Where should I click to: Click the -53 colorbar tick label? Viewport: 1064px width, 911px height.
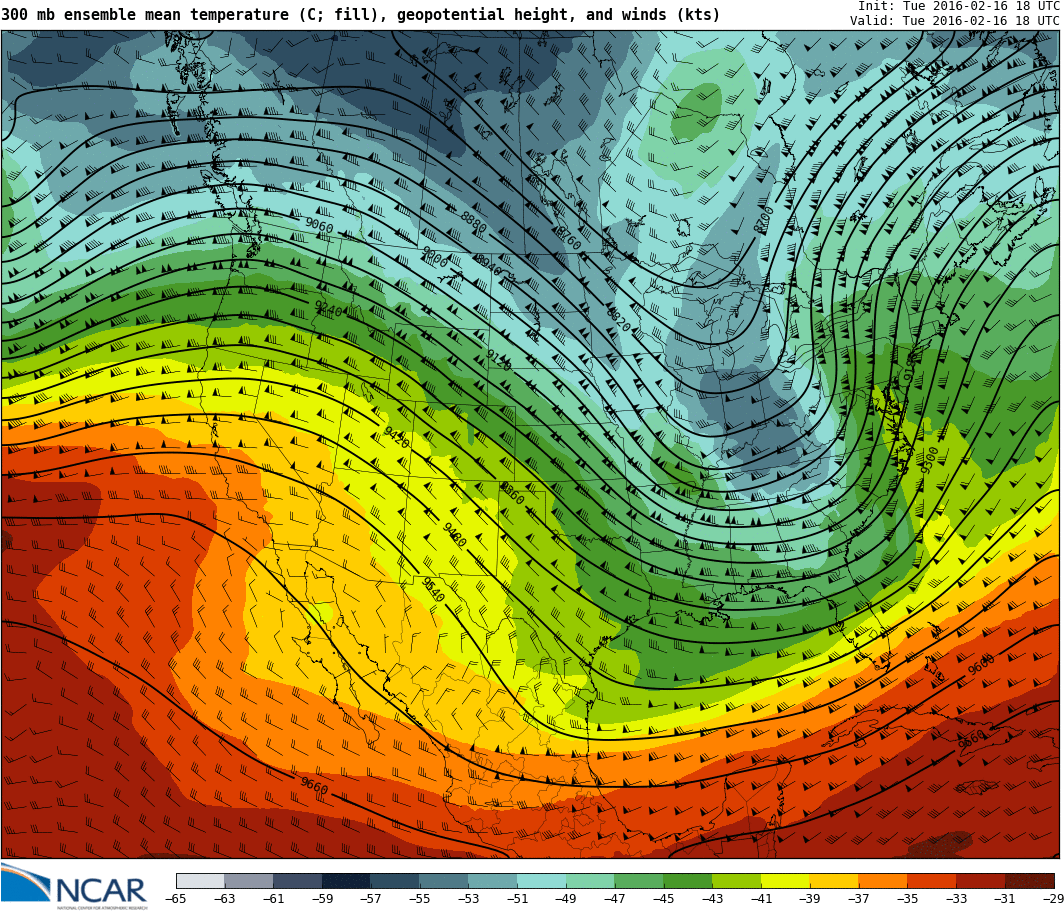(x=468, y=899)
